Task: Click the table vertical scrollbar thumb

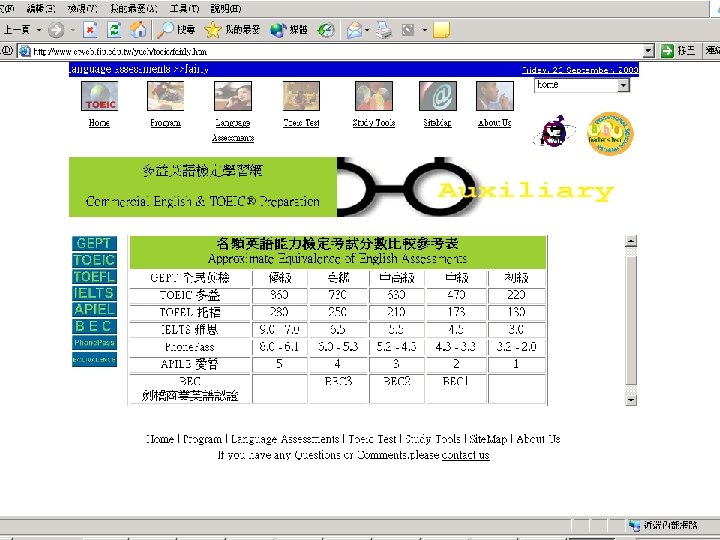Action: click(631, 320)
